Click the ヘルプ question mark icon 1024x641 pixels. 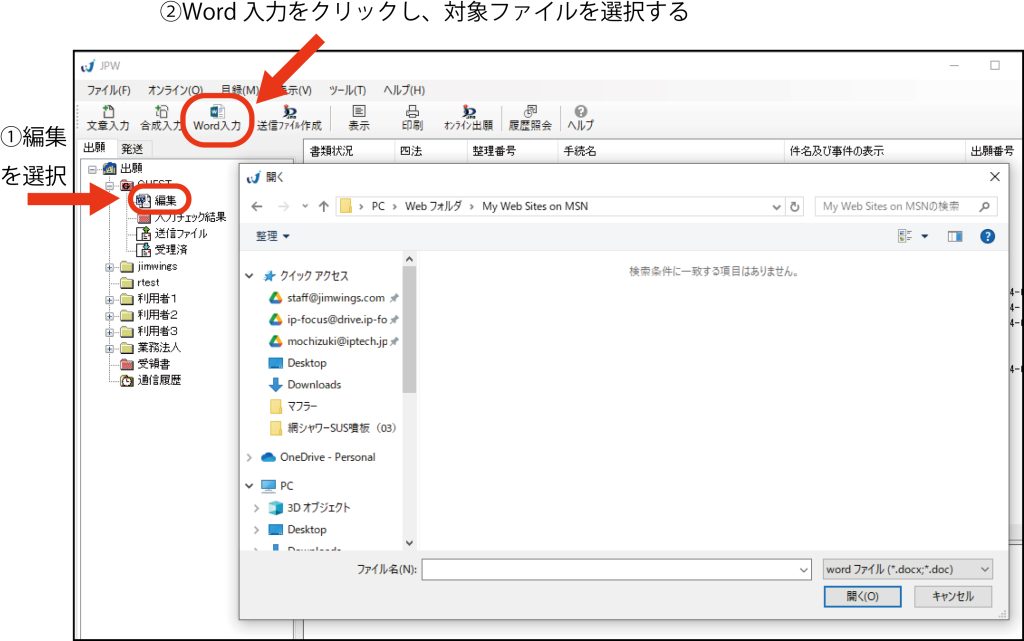580,118
